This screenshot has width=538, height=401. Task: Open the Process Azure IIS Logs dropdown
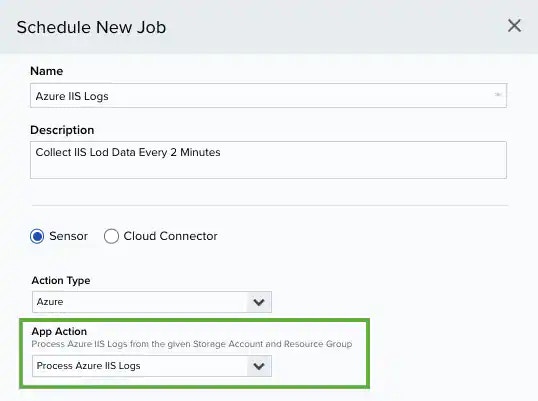(152, 366)
